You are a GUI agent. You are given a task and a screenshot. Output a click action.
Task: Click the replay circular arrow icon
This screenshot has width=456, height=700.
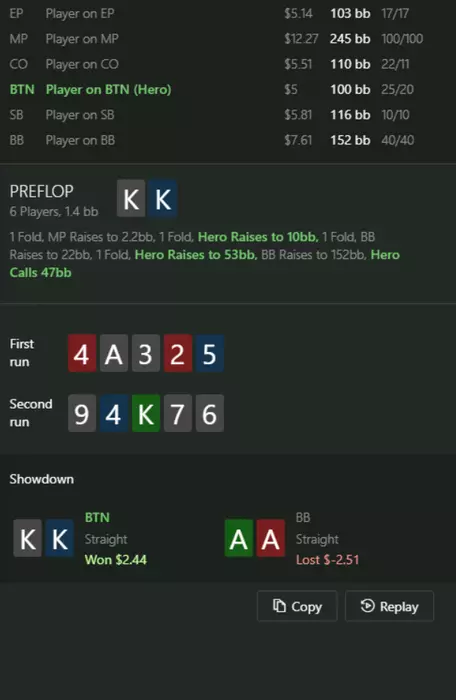(368, 606)
